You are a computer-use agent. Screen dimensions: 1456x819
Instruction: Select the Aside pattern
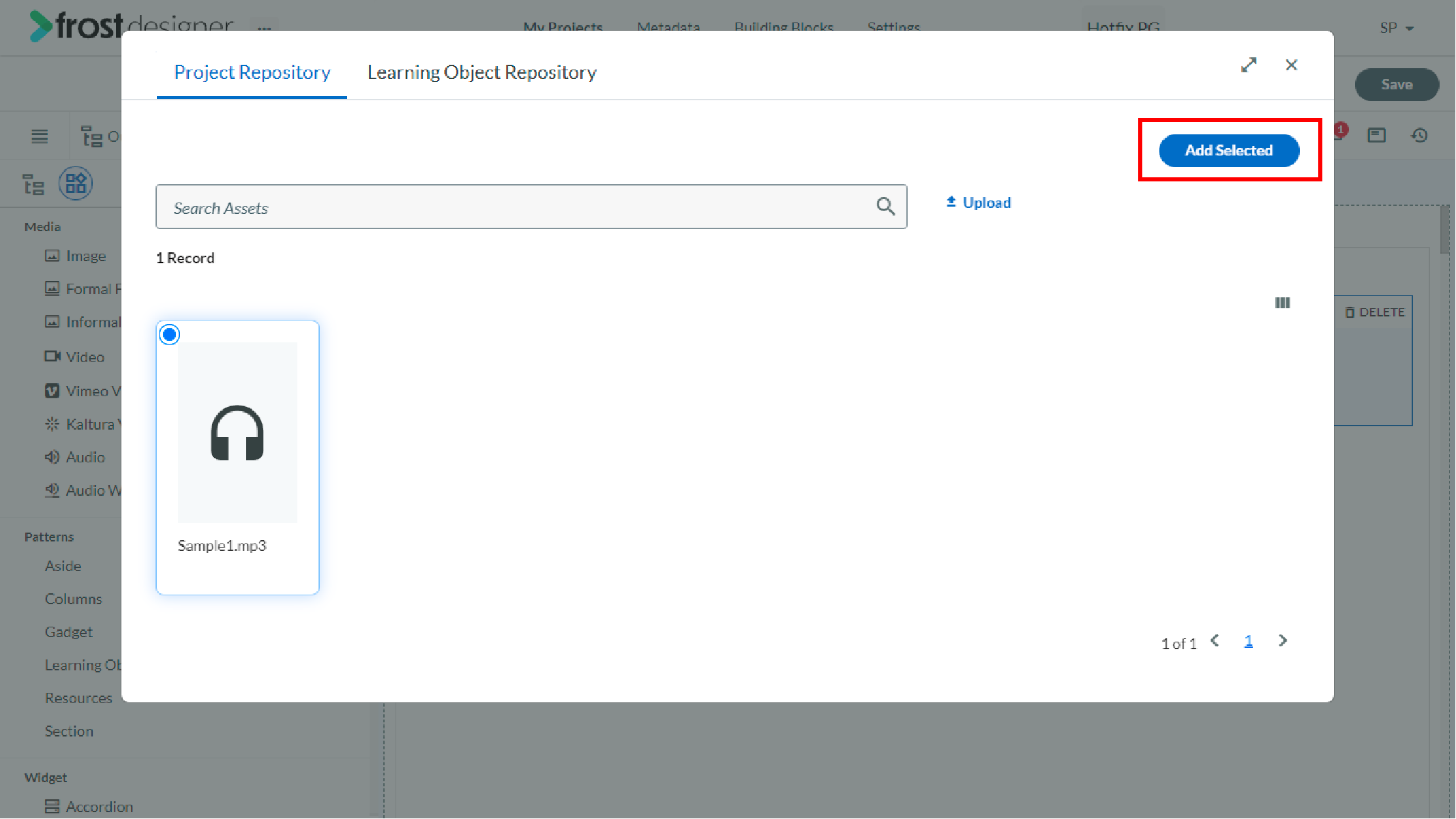click(63, 566)
